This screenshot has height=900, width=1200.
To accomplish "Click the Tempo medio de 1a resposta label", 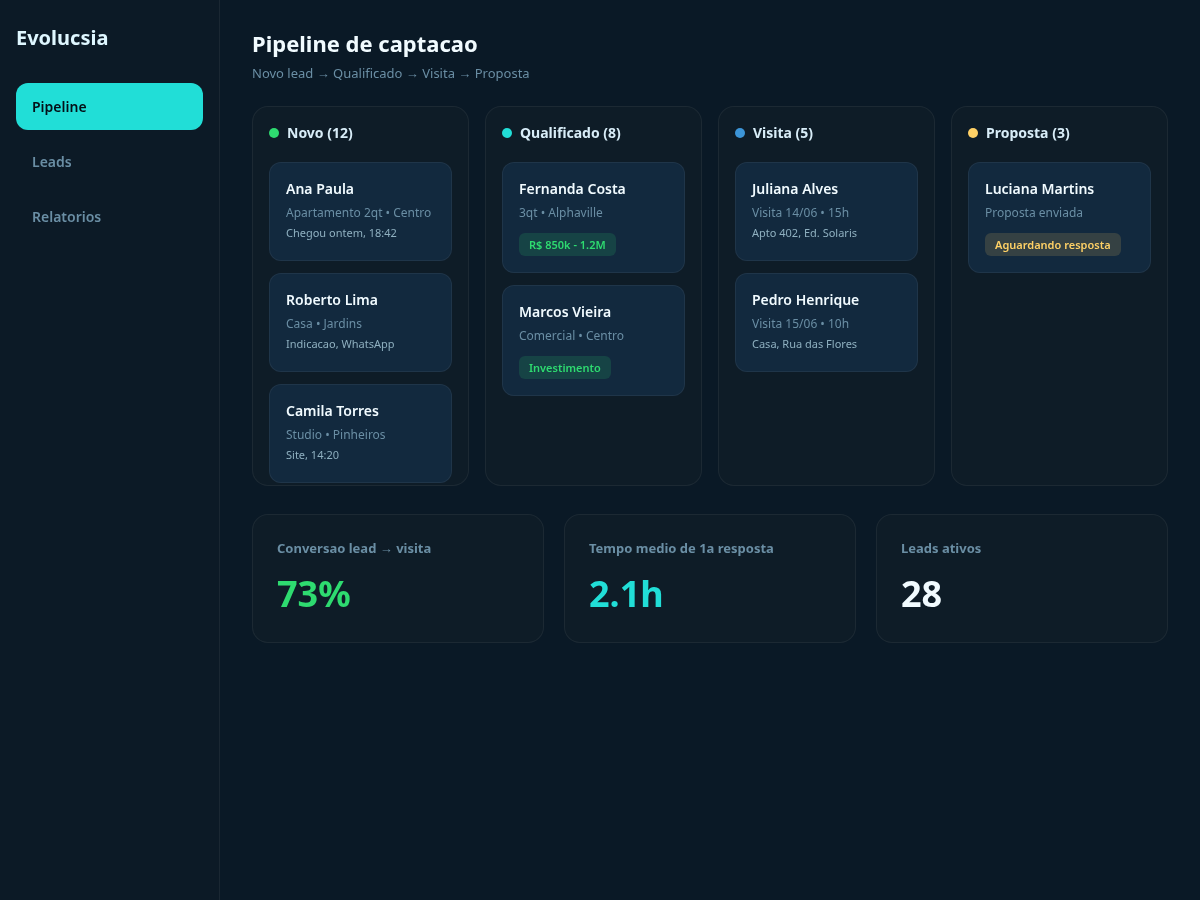I will pyautogui.click(x=681, y=549).
